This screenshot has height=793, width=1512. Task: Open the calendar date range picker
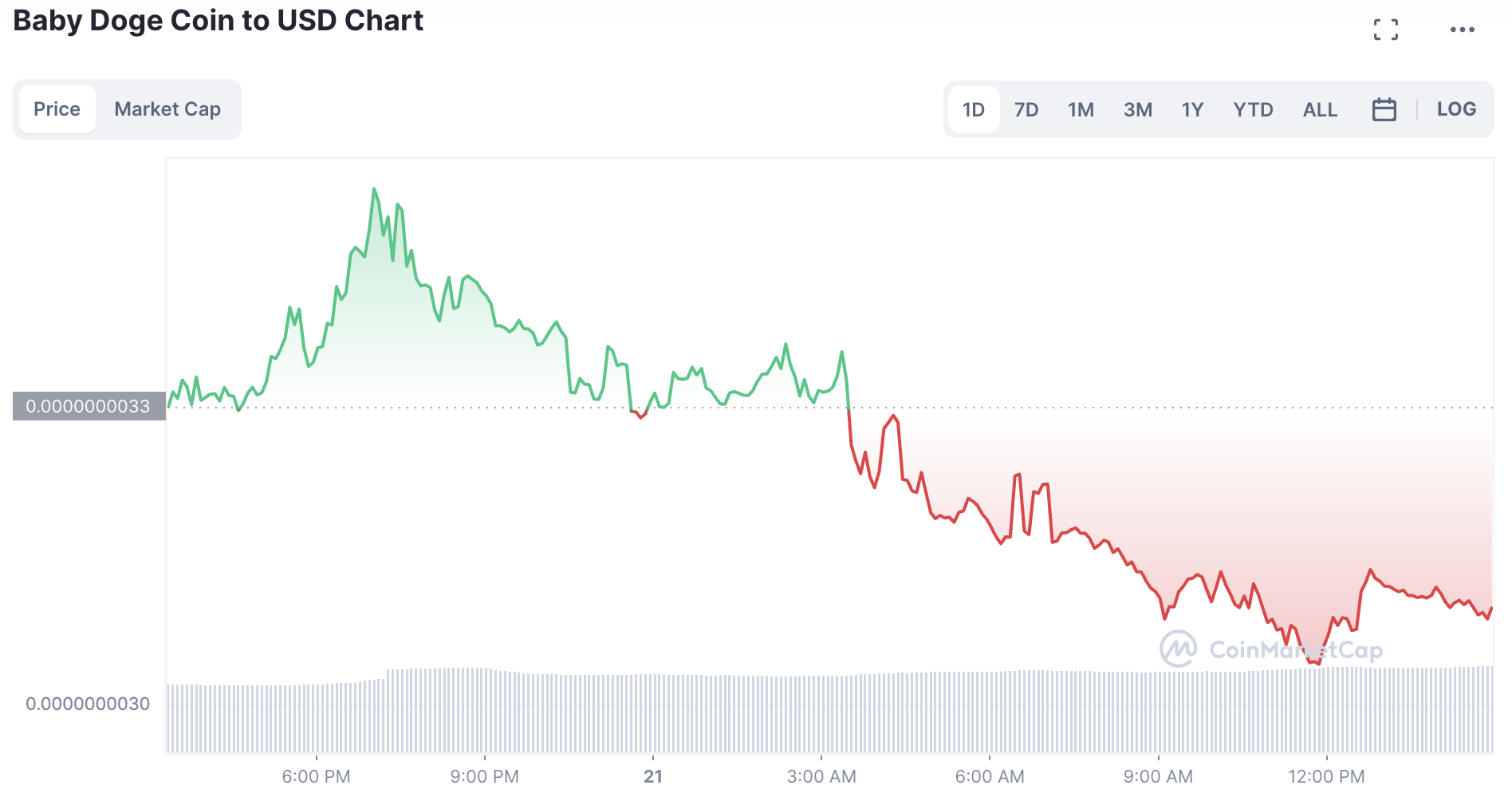[1384, 109]
